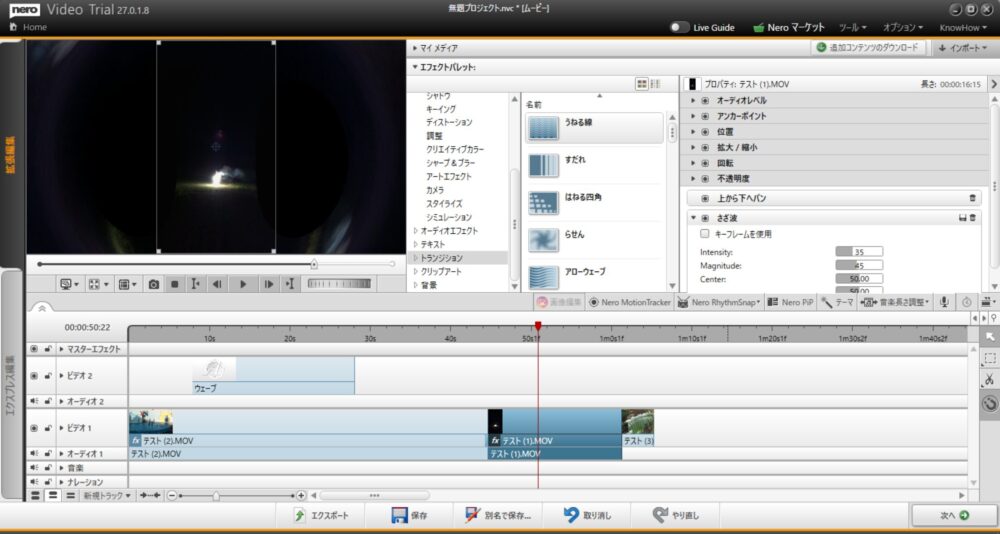Viewport: 1000px width, 534px height.
Task: Click the stopwatch duration icon
Action: (x=966, y=302)
